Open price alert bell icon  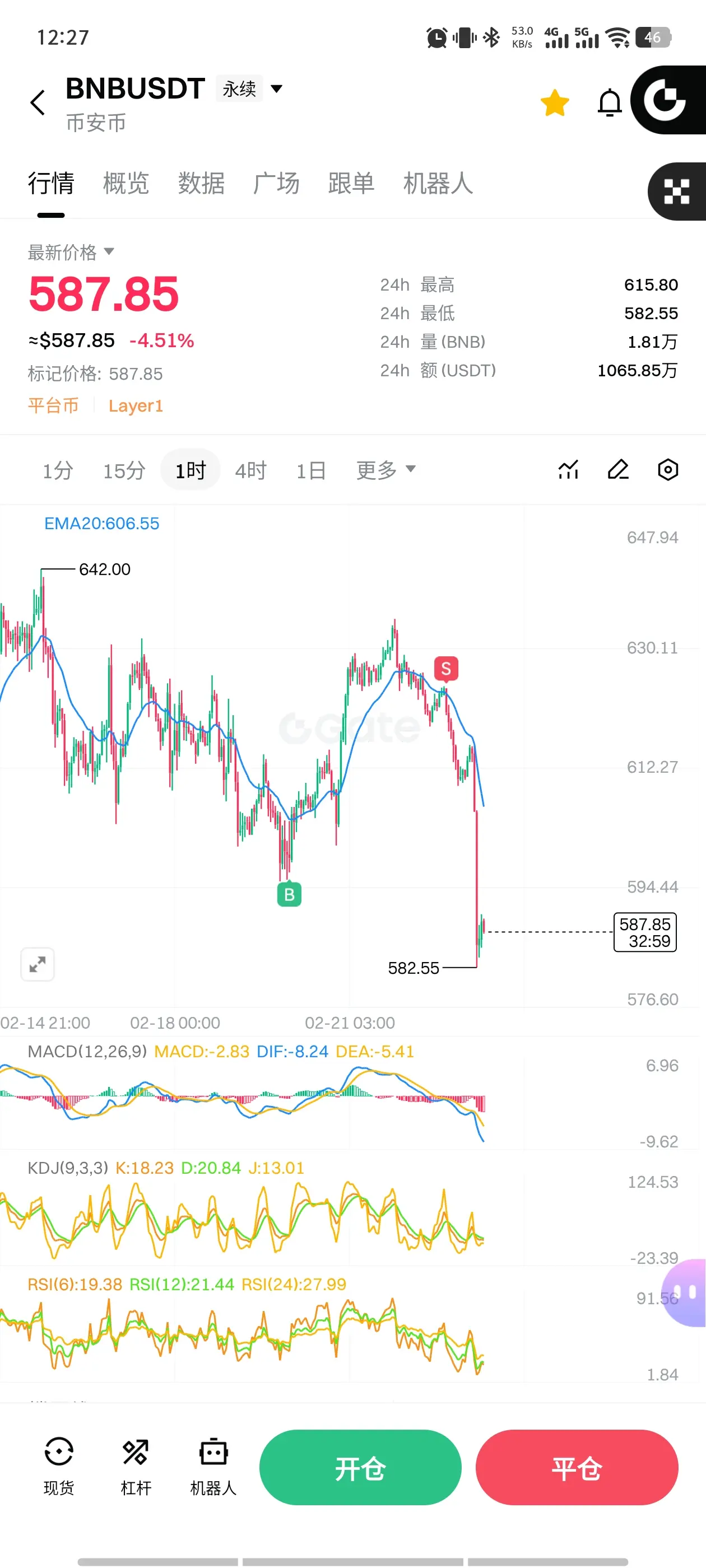click(609, 102)
